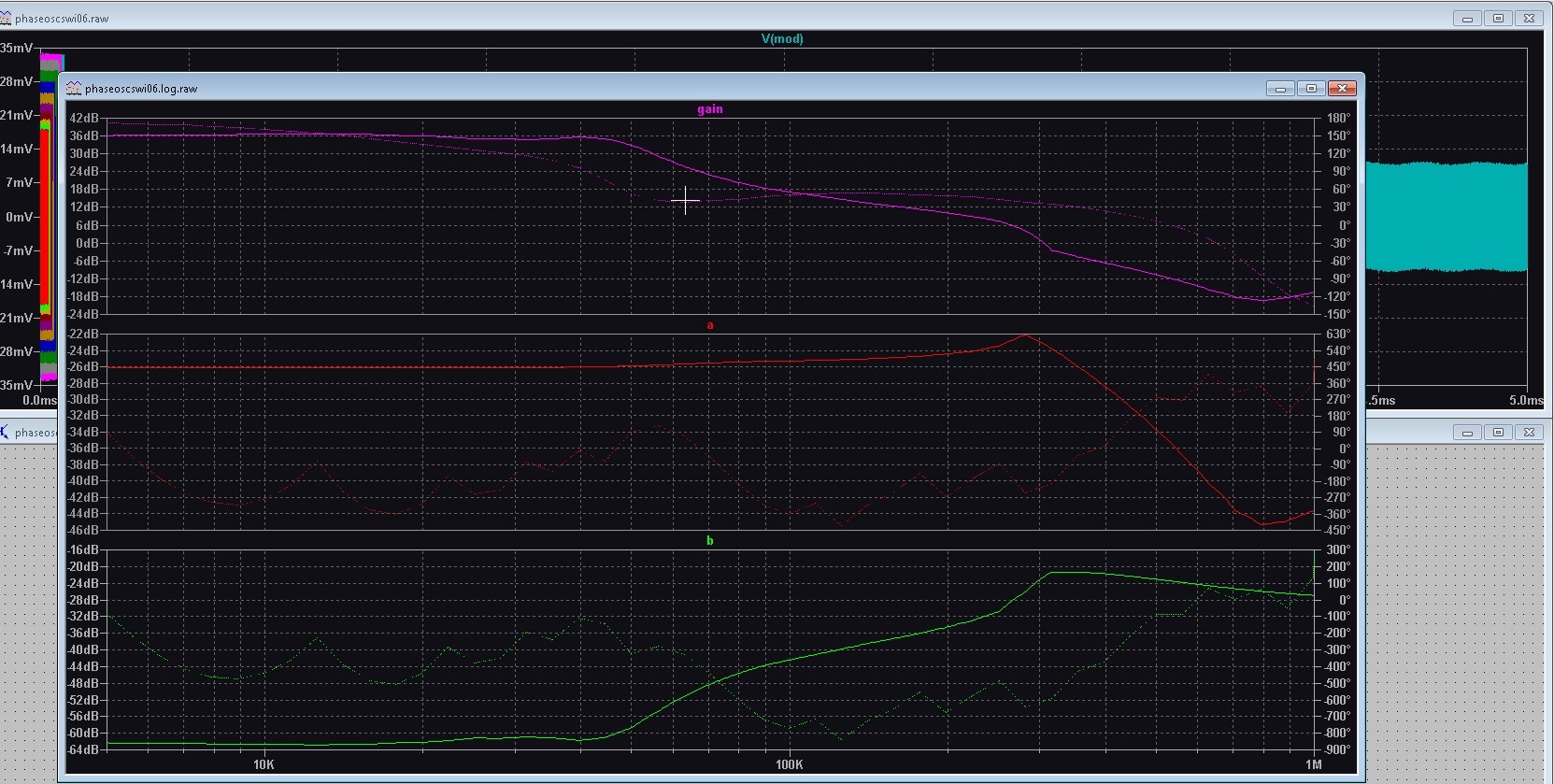Image resolution: width=1554 pixels, height=784 pixels.
Task: Click the 100K frequency axis label
Action: point(789,764)
